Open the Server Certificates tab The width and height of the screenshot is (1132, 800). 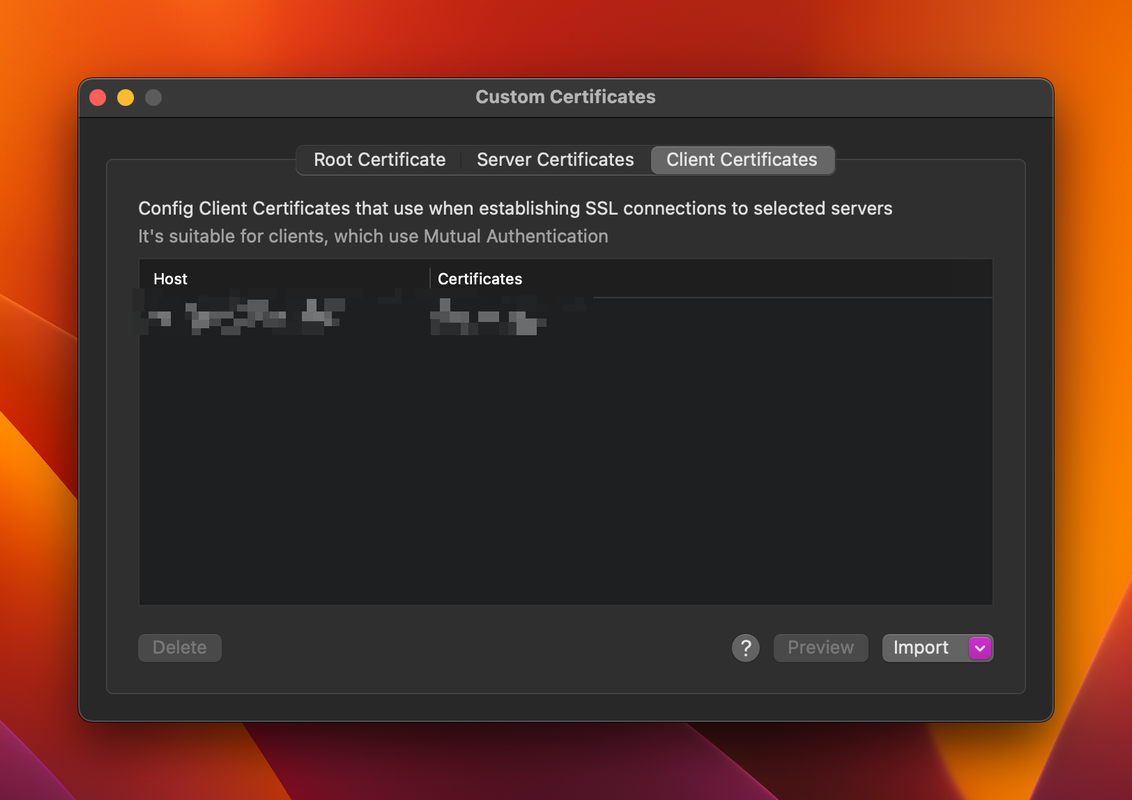(554, 160)
